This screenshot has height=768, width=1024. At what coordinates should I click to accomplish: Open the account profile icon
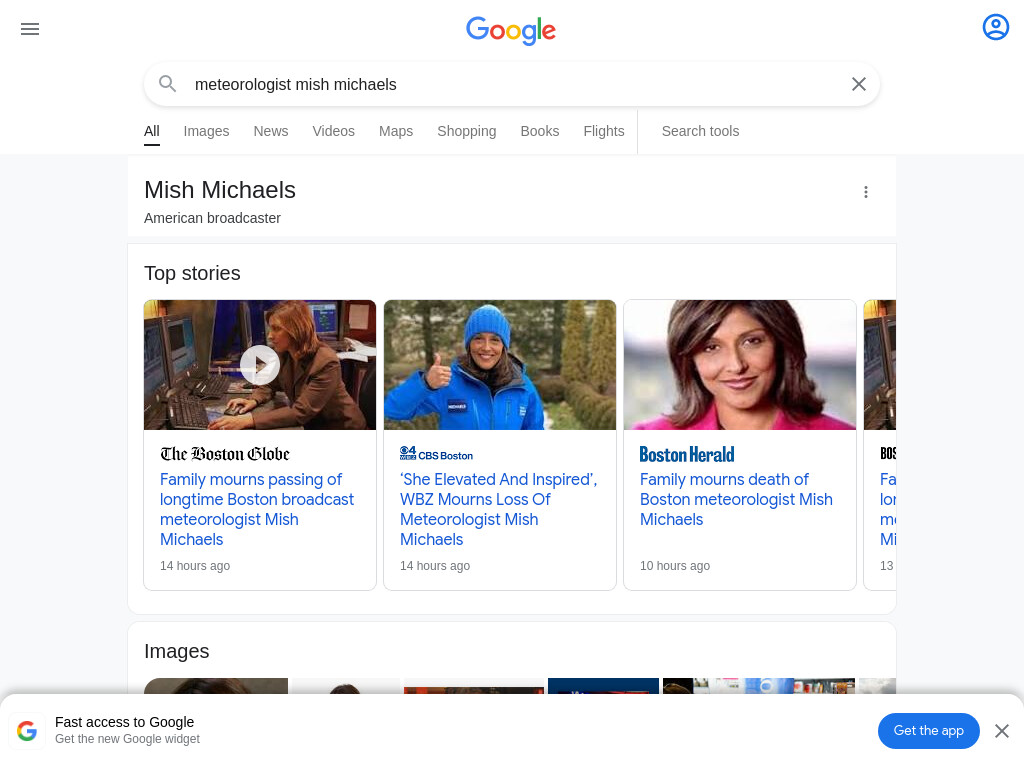[x=995, y=27]
